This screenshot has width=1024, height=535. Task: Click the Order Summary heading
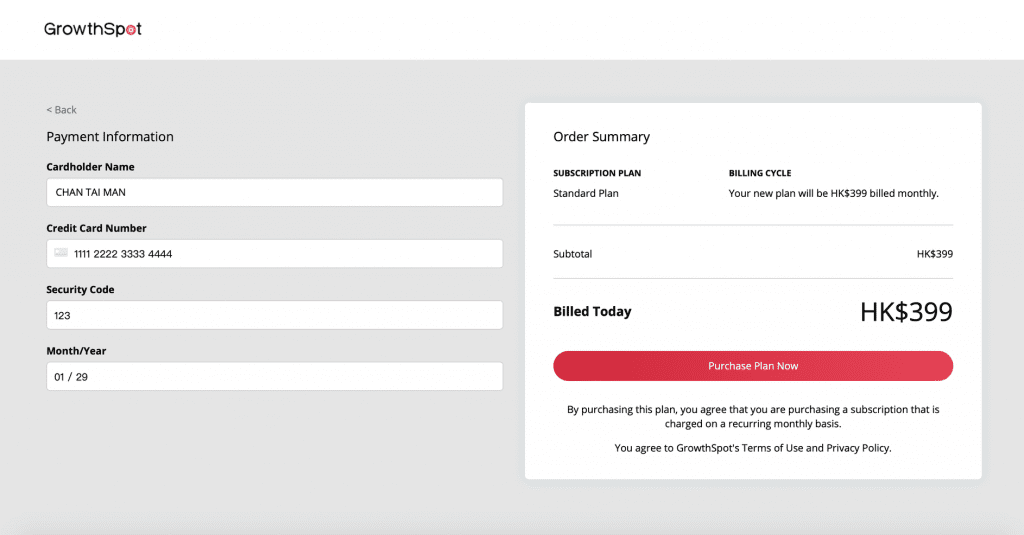tap(601, 137)
